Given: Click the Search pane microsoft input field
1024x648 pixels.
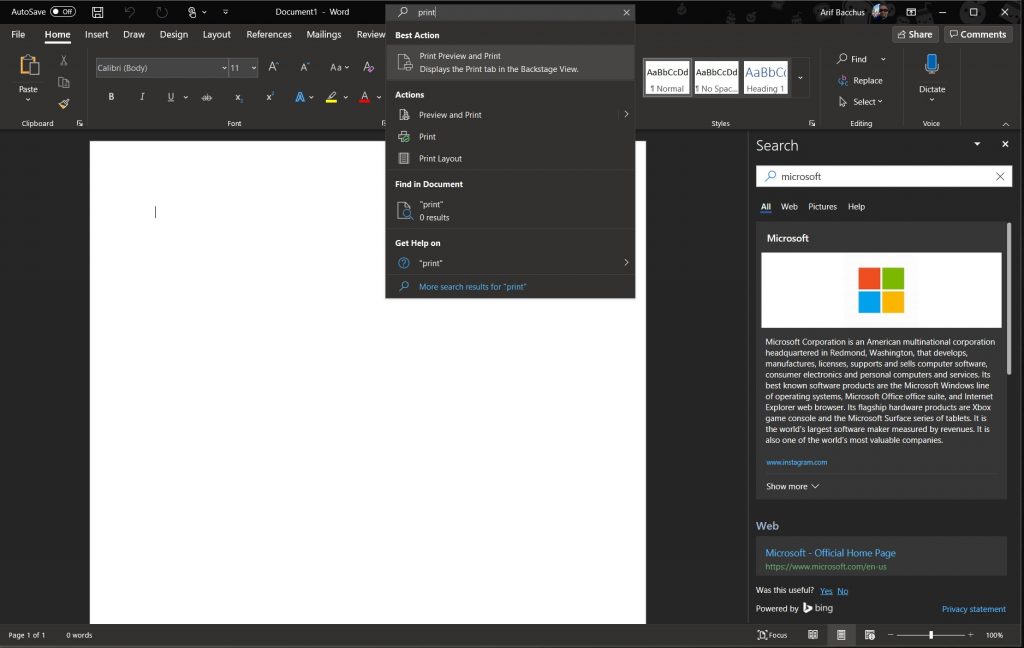Looking at the screenshot, I should [x=880, y=176].
